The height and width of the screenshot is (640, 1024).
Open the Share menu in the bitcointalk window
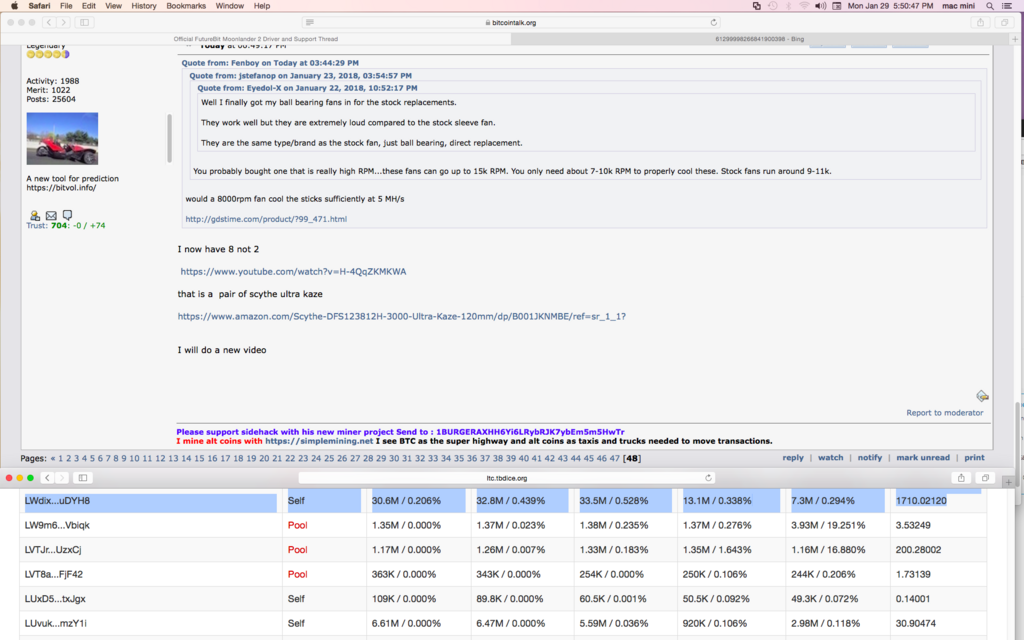(980, 22)
